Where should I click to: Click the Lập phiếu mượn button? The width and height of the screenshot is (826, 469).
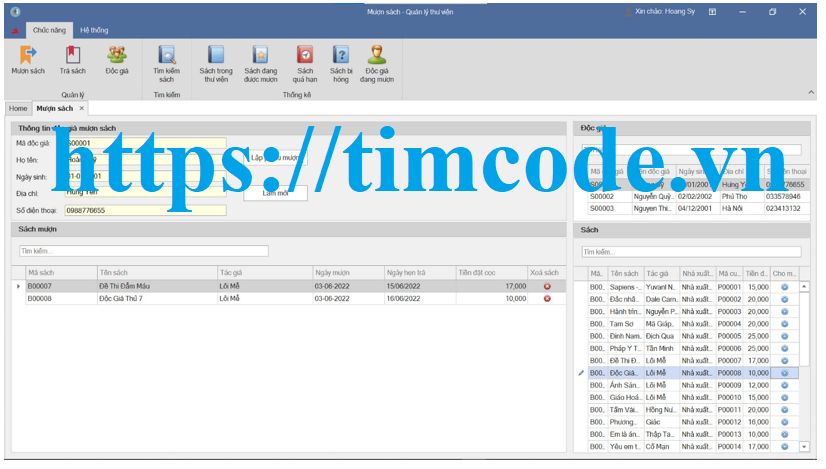pos(276,158)
